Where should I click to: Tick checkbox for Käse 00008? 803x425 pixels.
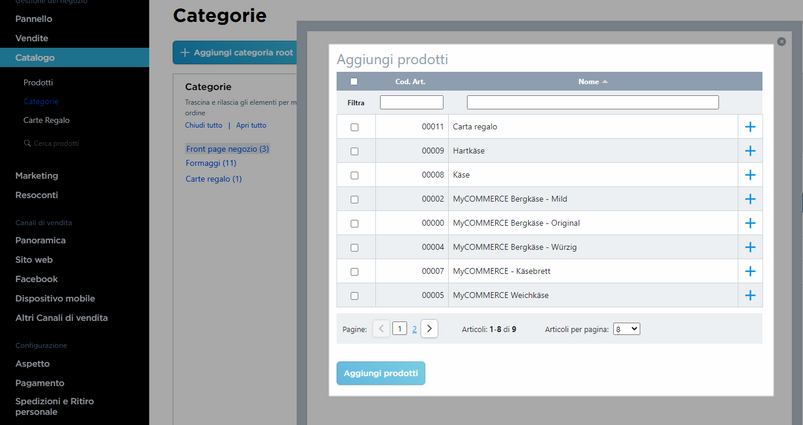point(354,175)
